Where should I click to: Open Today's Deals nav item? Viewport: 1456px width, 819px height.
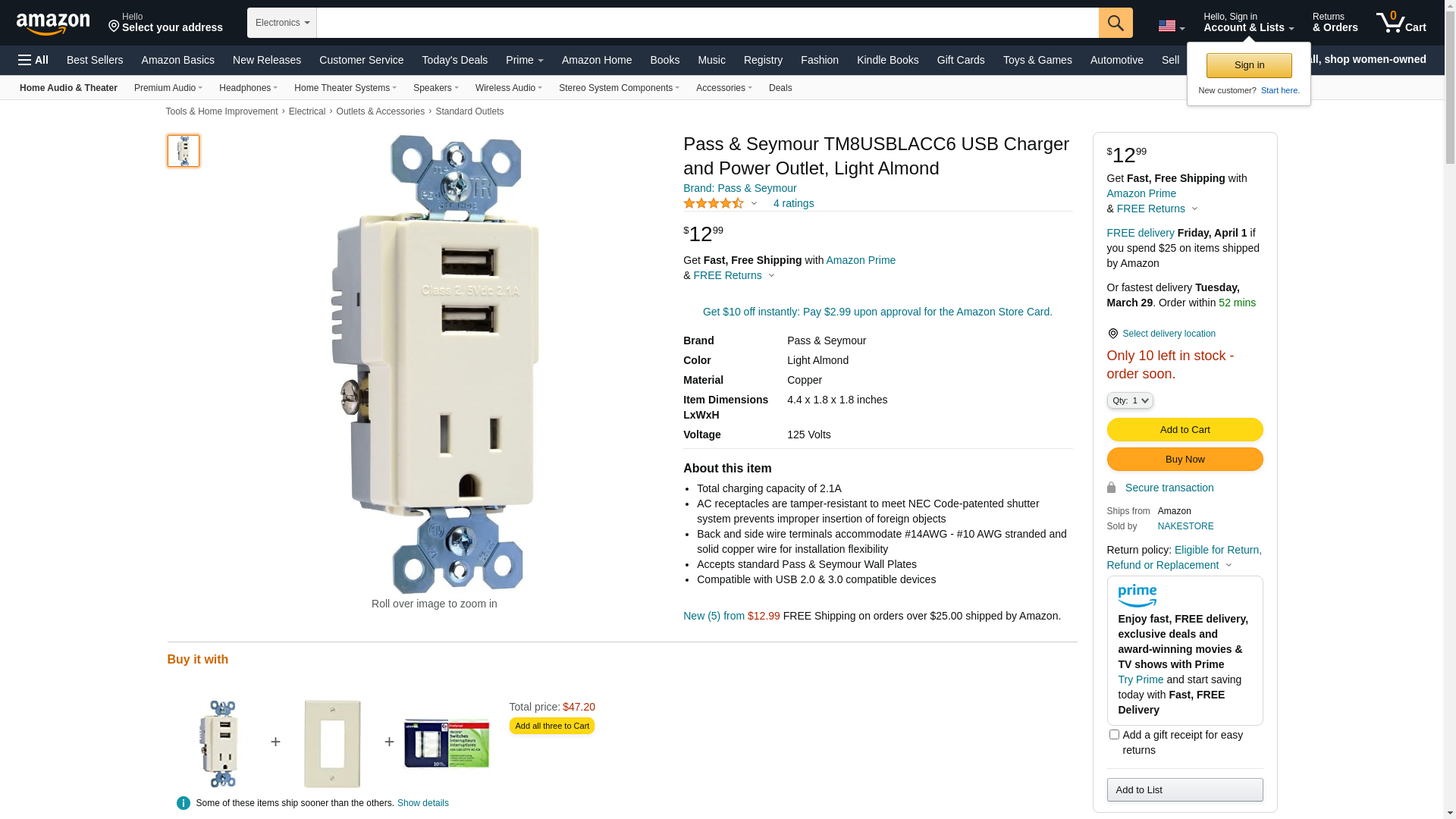point(454,60)
